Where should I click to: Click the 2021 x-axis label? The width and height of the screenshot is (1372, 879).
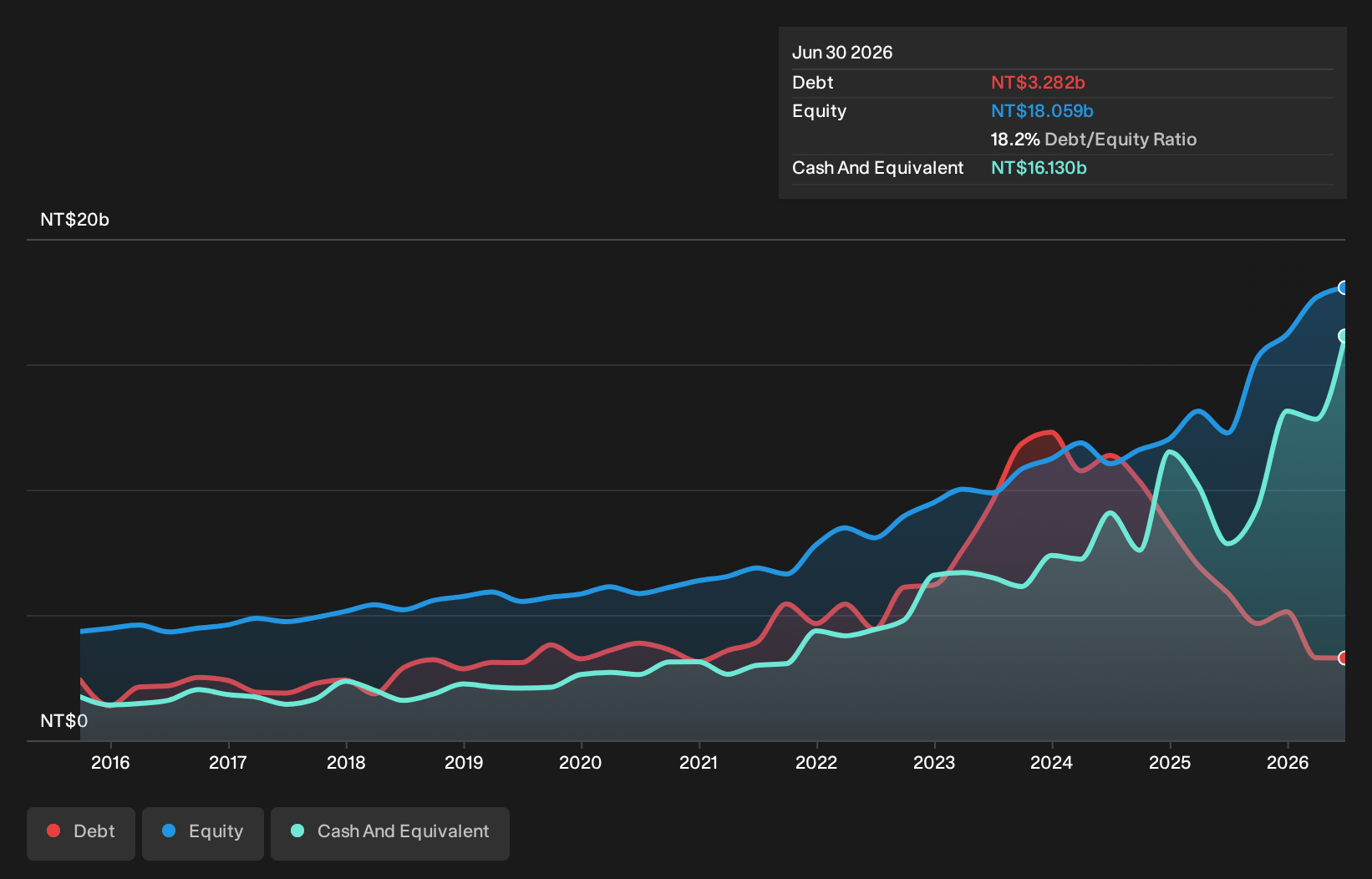699,762
